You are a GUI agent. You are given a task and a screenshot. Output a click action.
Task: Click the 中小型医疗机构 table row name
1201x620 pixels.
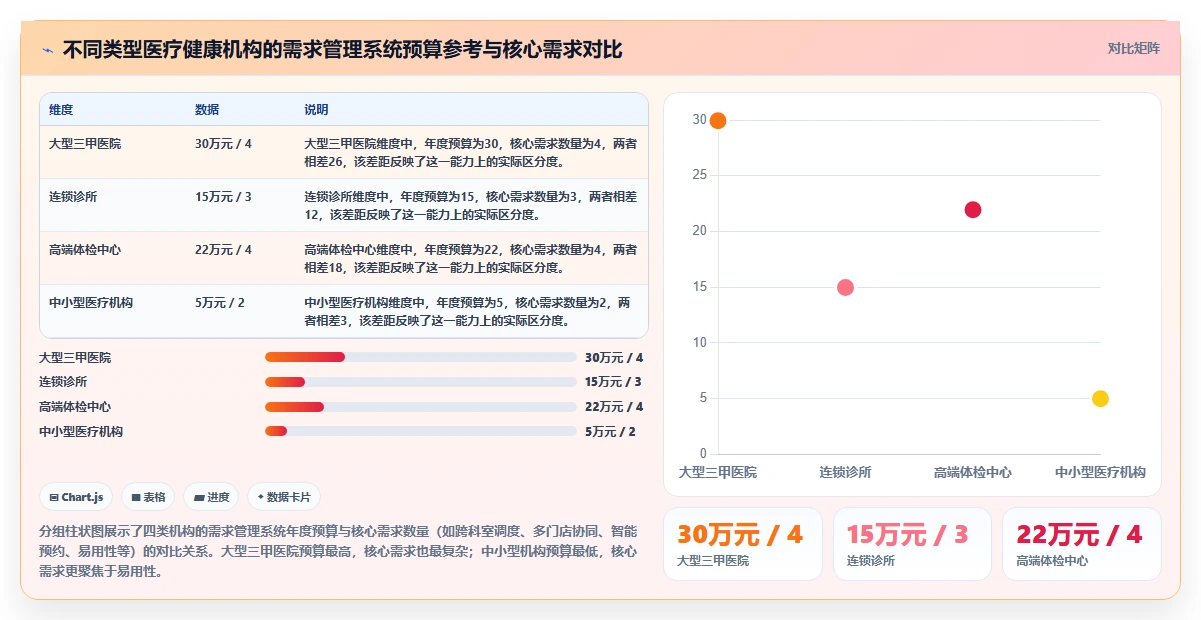click(x=91, y=303)
